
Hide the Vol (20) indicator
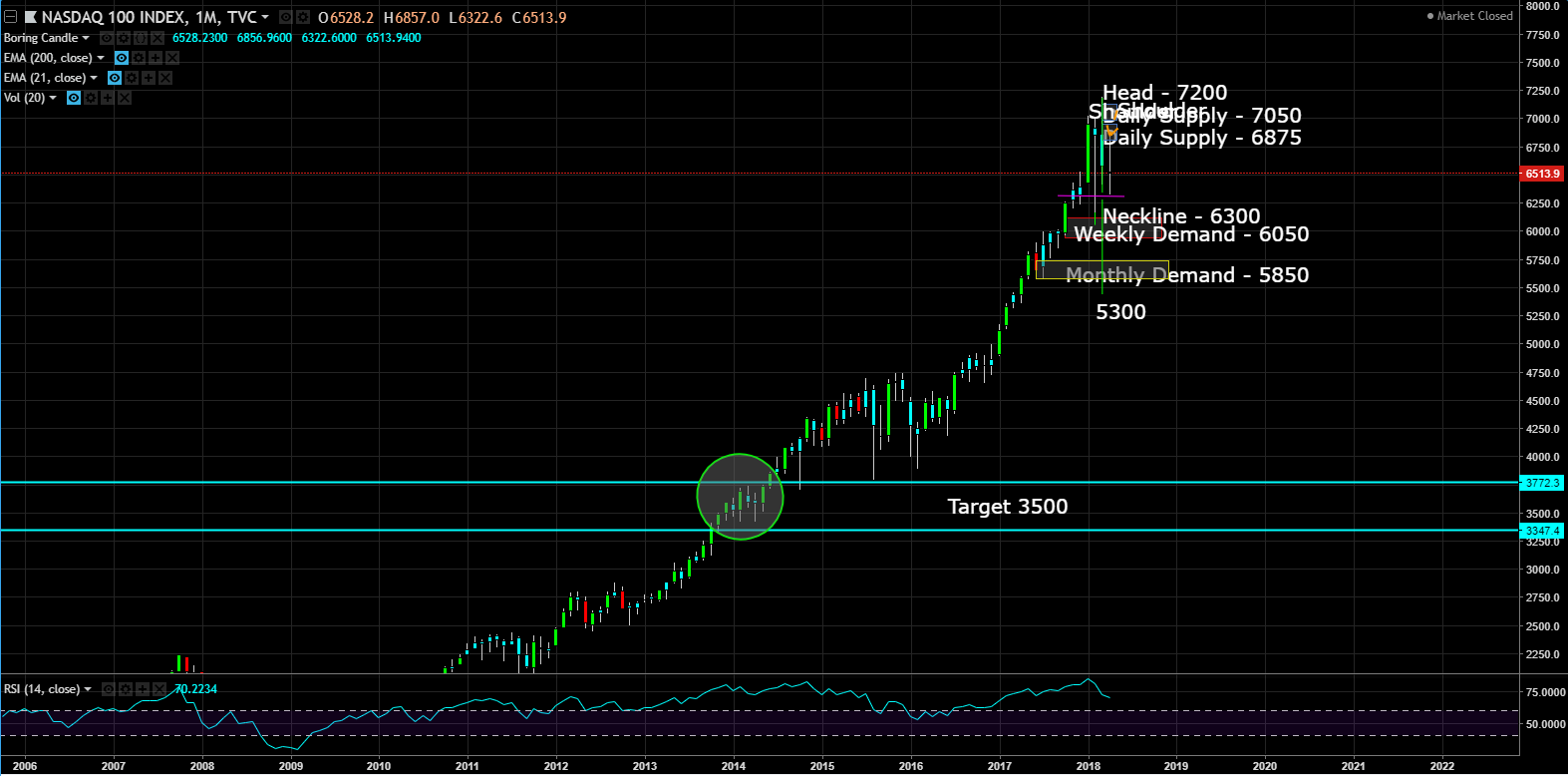click(x=74, y=98)
